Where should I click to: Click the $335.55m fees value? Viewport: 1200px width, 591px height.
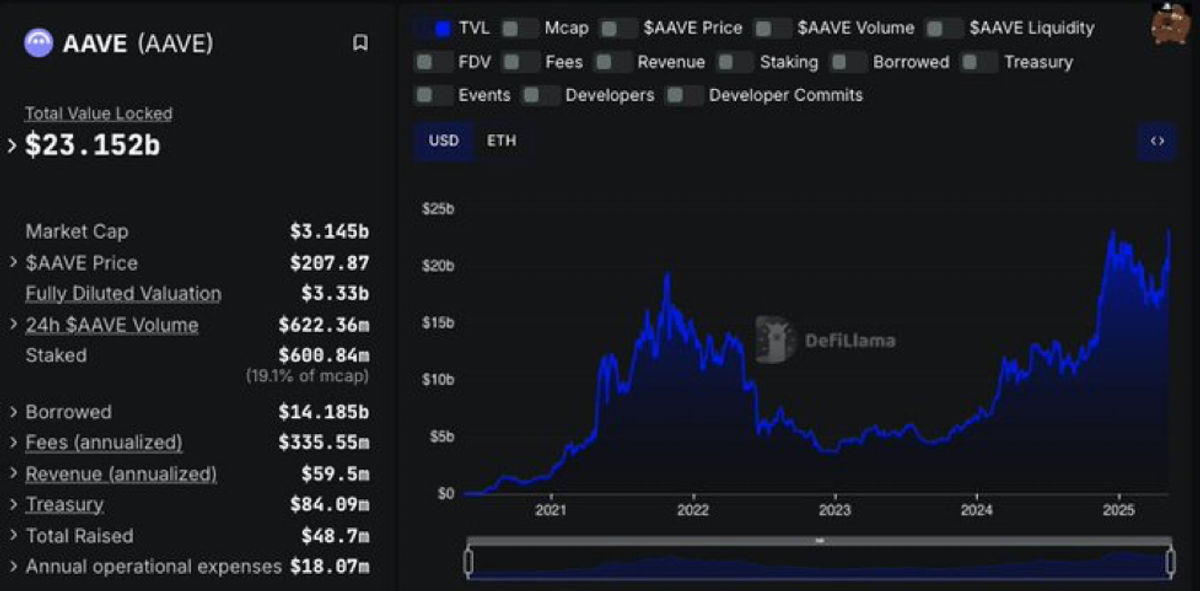(324, 442)
